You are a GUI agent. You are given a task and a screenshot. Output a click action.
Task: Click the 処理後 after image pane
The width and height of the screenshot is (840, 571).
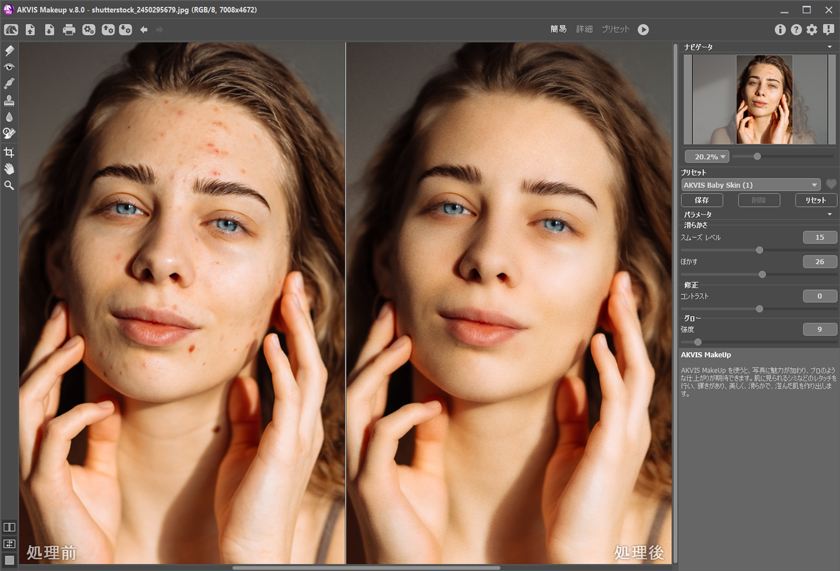pyautogui.click(x=509, y=303)
